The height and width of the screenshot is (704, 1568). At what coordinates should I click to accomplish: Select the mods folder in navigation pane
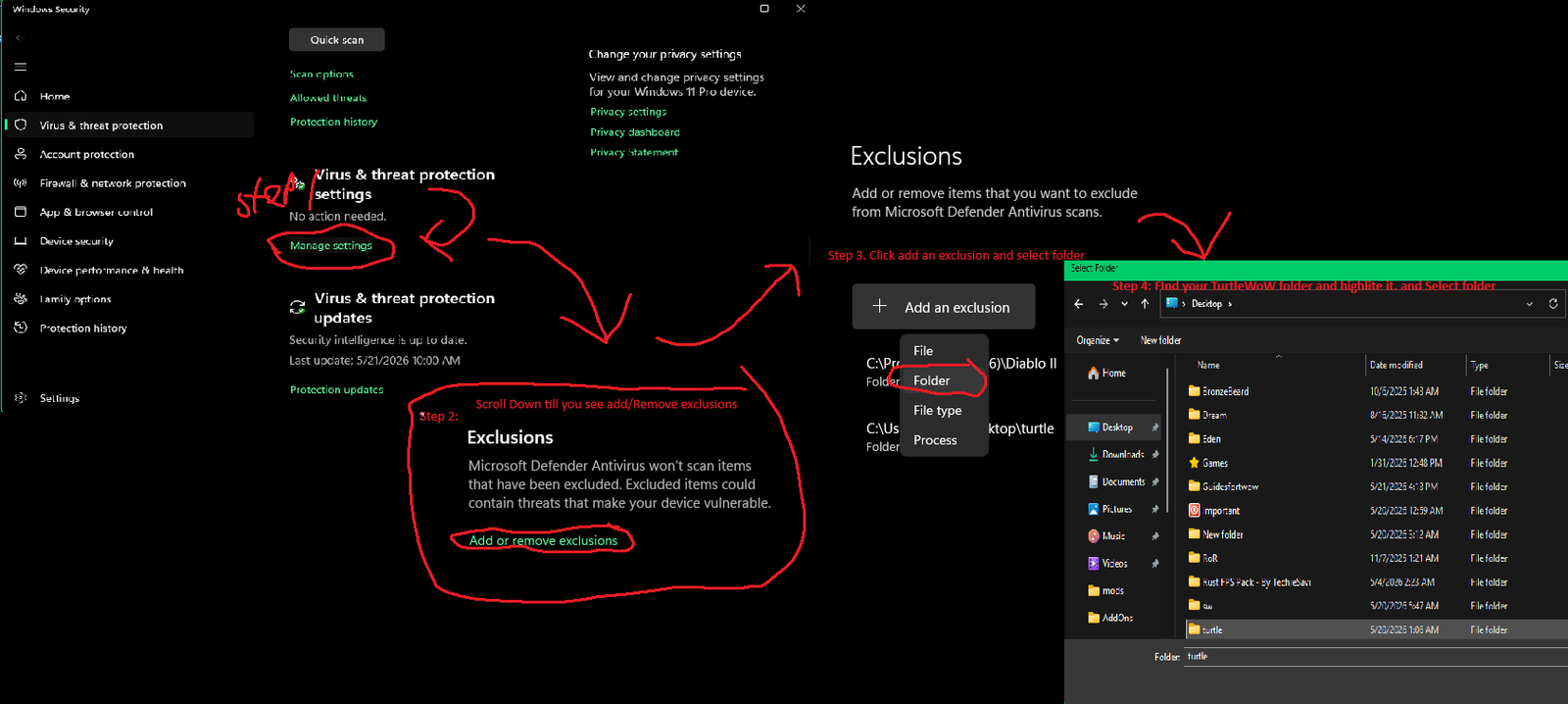[1113, 591]
